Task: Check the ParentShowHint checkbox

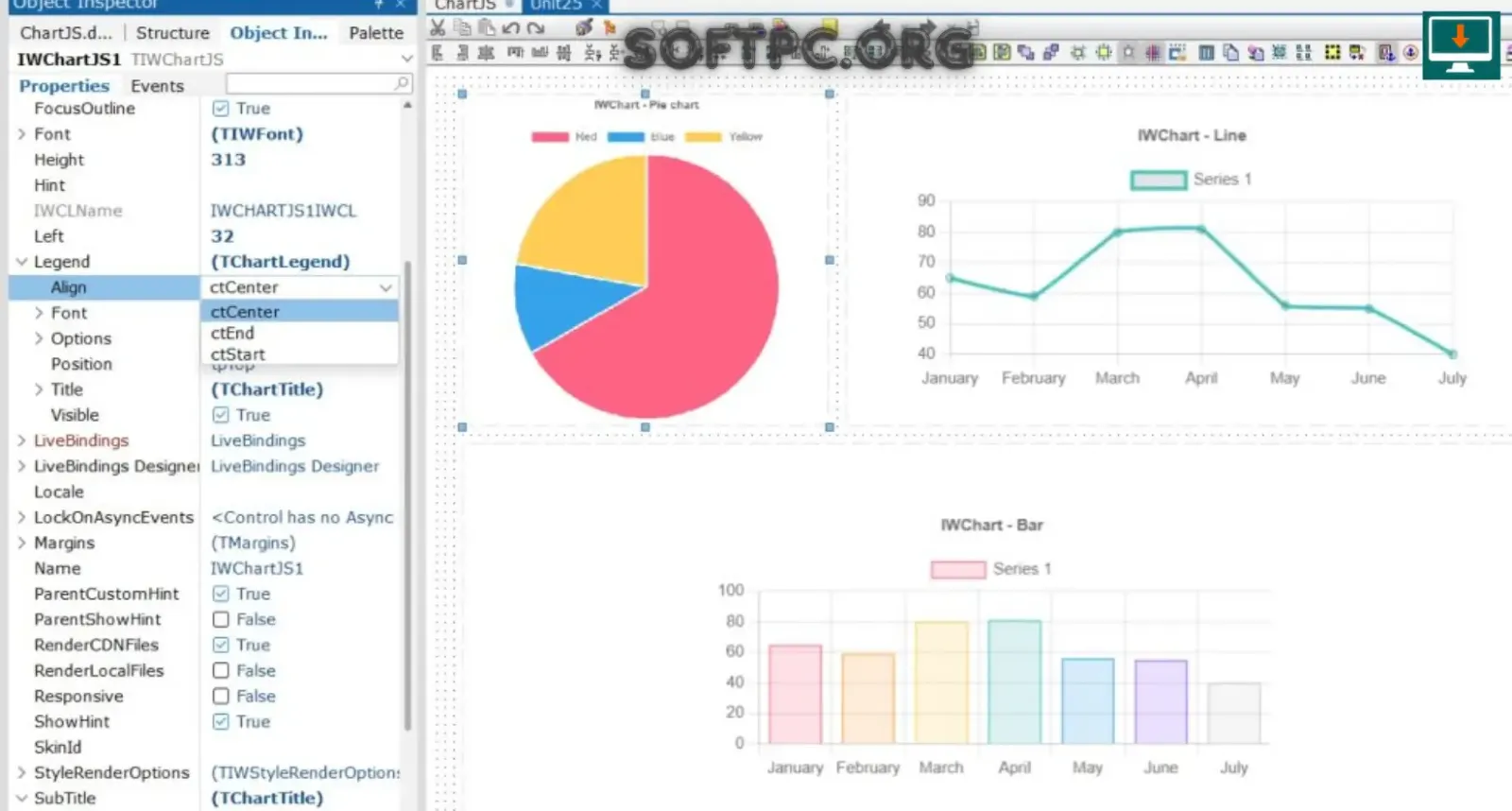Action: coord(220,619)
